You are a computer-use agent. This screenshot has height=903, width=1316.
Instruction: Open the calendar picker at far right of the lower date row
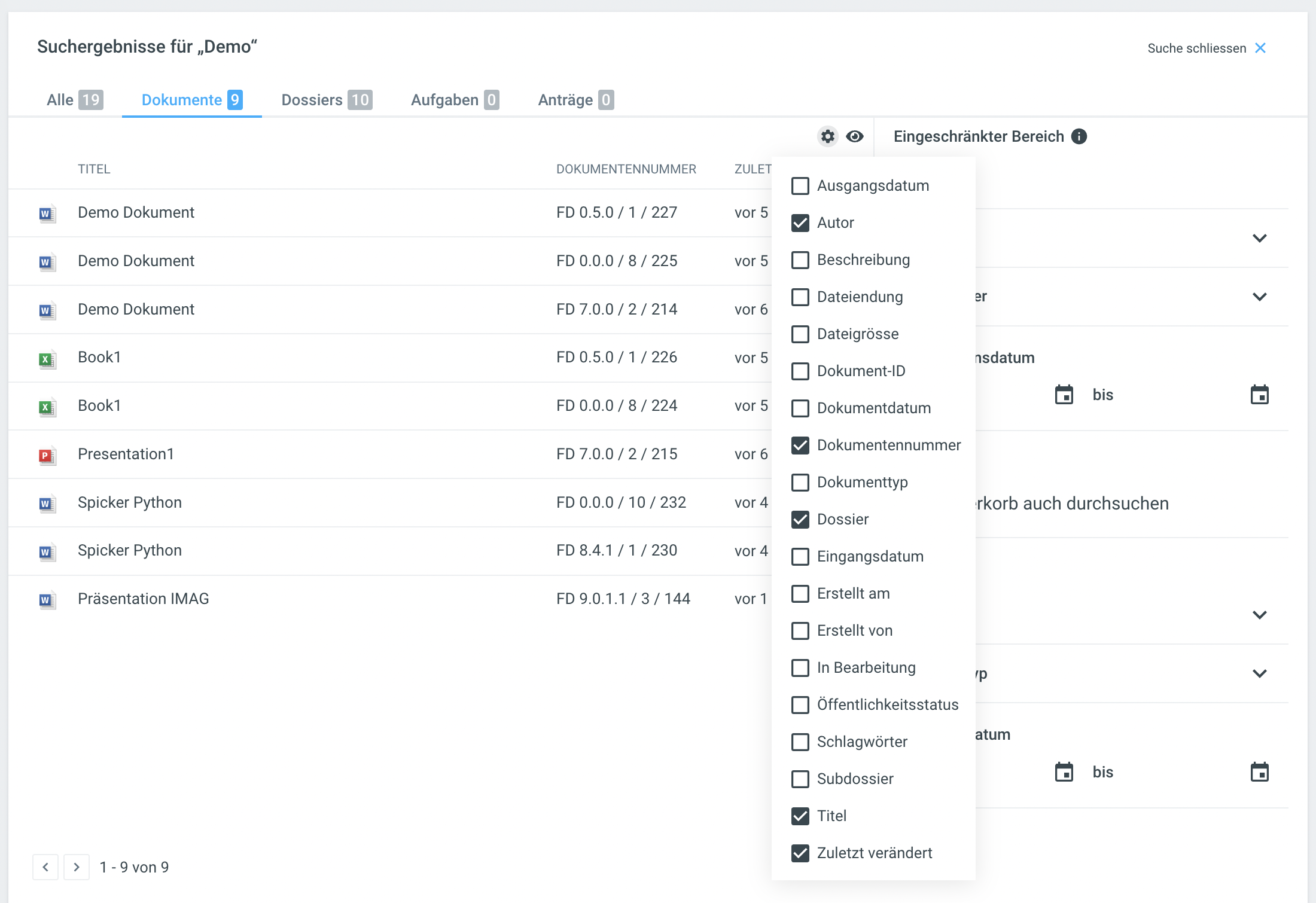[x=1259, y=772]
